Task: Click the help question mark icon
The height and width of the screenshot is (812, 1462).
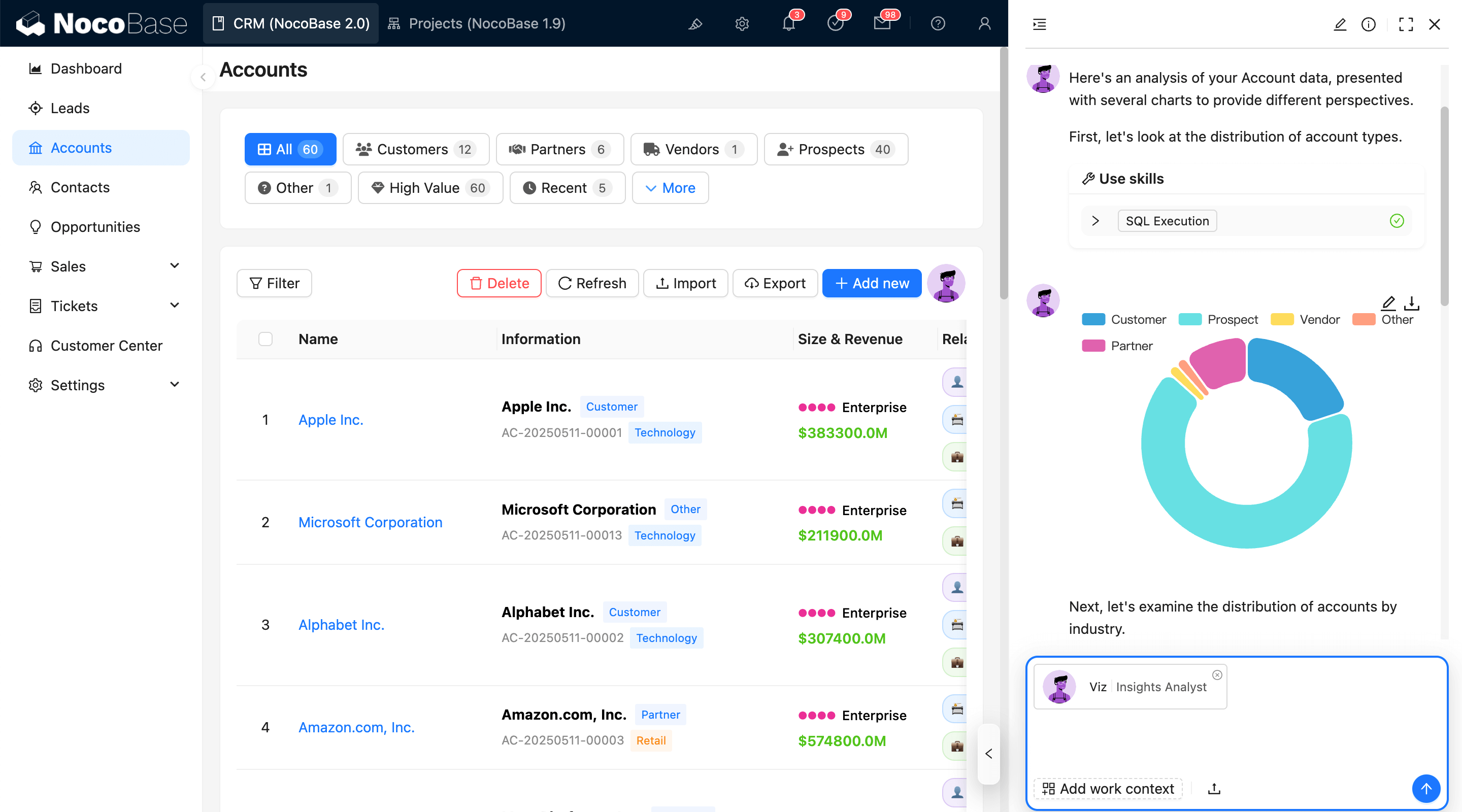Action: pyautogui.click(x=938, y=23)
